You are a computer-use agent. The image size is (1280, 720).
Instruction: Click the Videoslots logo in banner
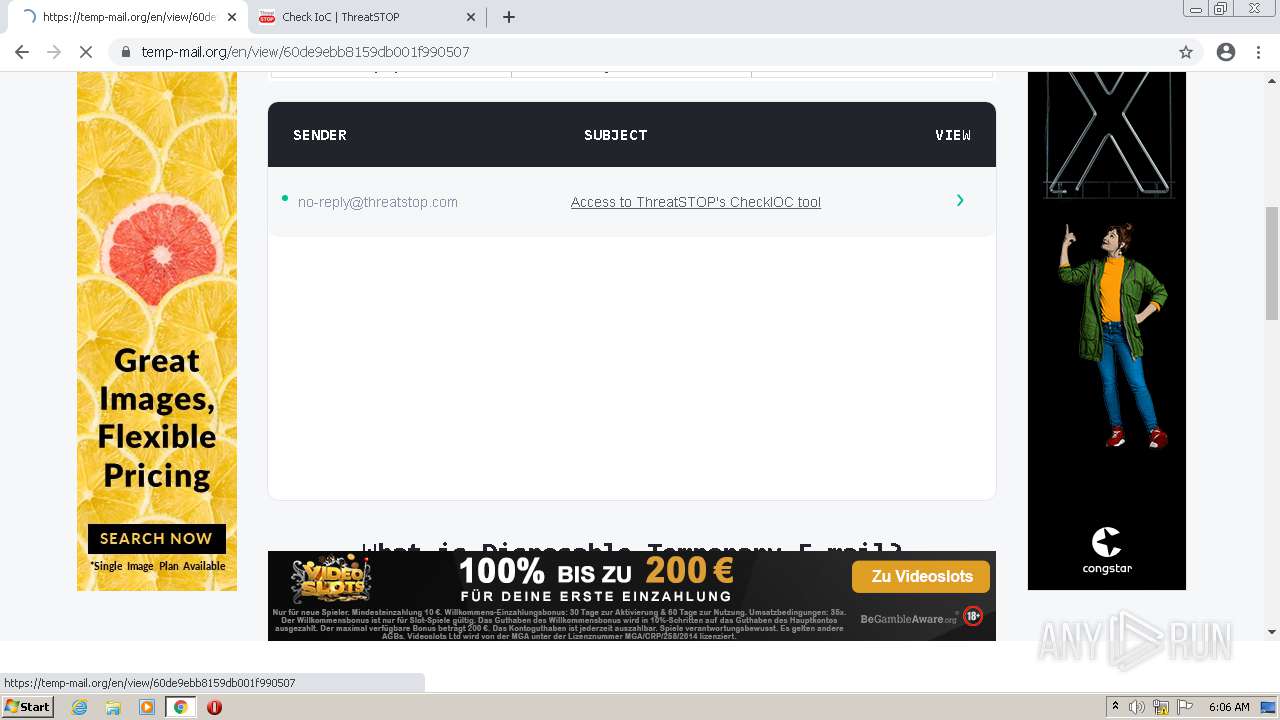(x=331, y=579)
